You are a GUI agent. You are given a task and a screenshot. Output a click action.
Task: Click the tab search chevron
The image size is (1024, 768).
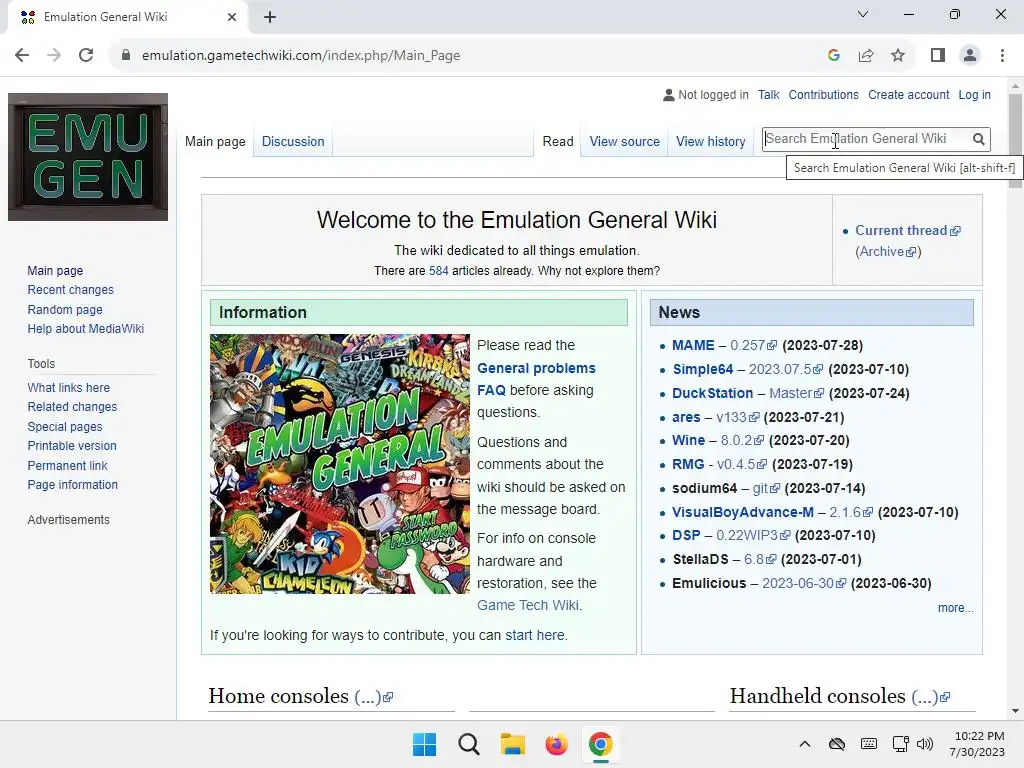[863, 14]
